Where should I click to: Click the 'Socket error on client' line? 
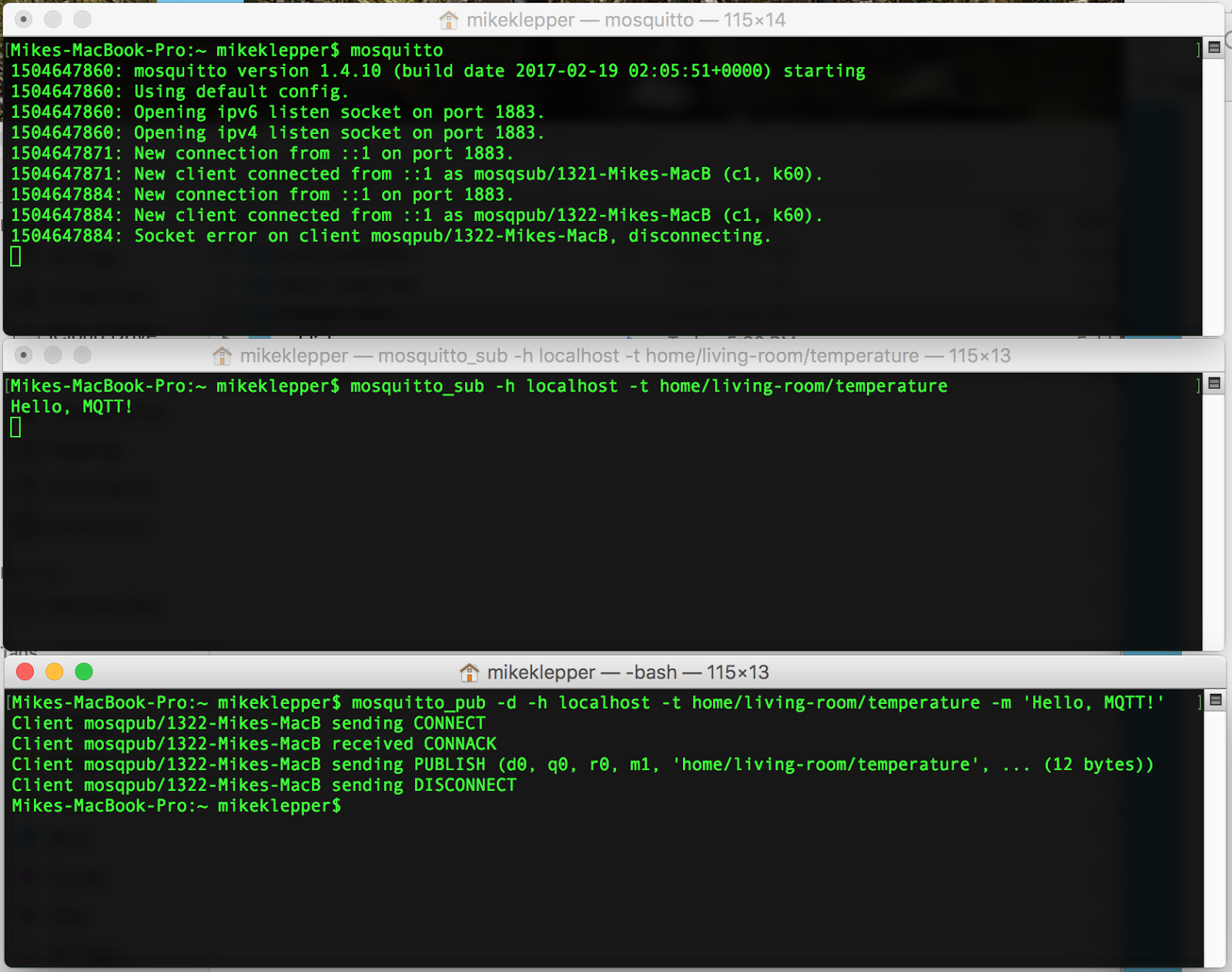pyautogui.click(x=391, y=236)
